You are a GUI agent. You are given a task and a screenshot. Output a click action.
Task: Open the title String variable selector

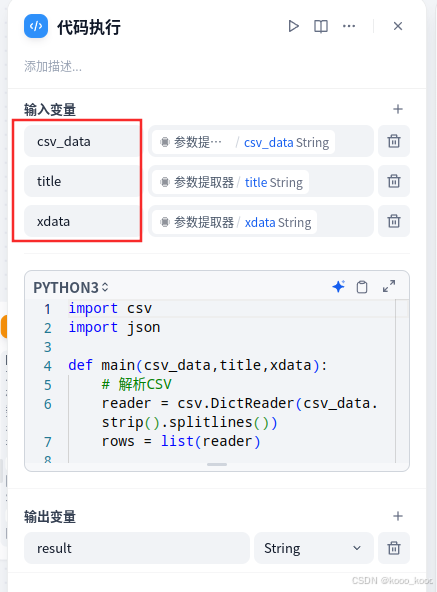(261, 181)
